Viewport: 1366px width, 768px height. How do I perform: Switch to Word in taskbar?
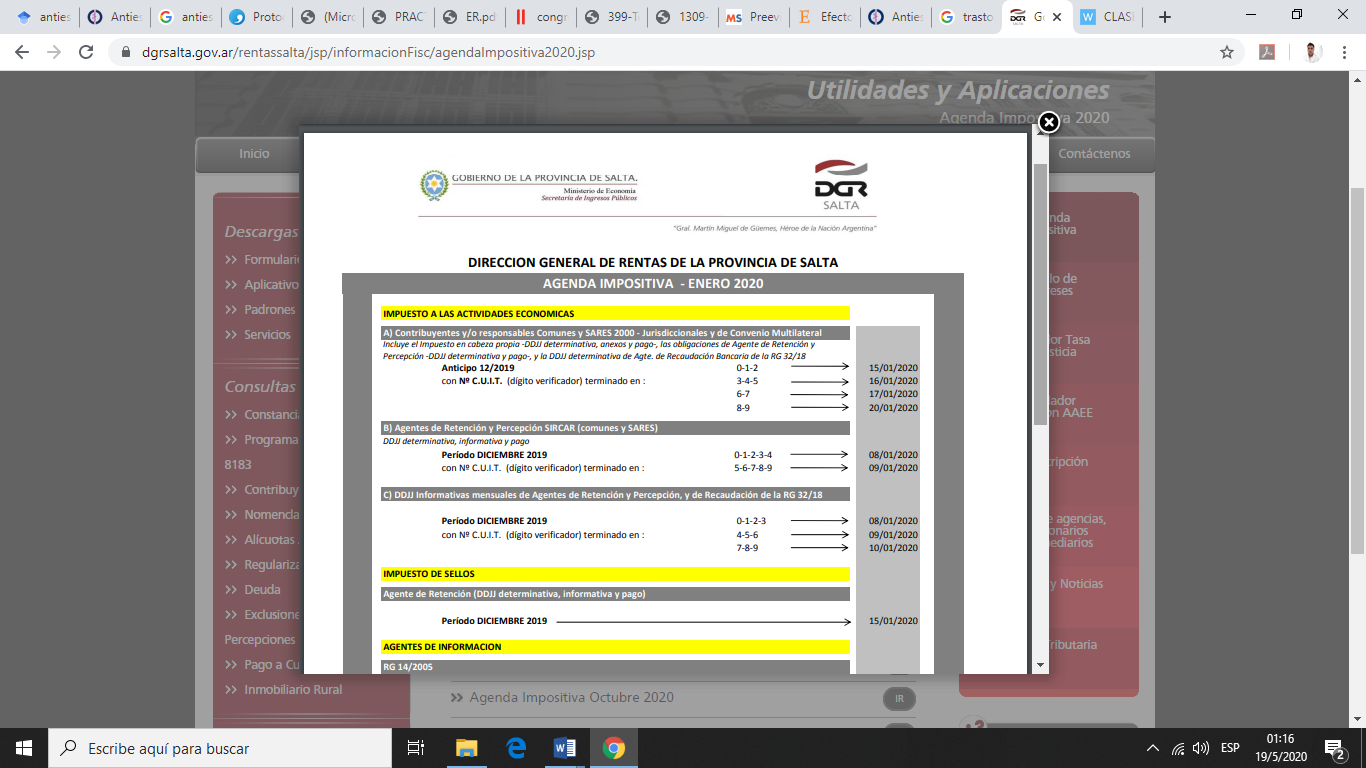565,748
